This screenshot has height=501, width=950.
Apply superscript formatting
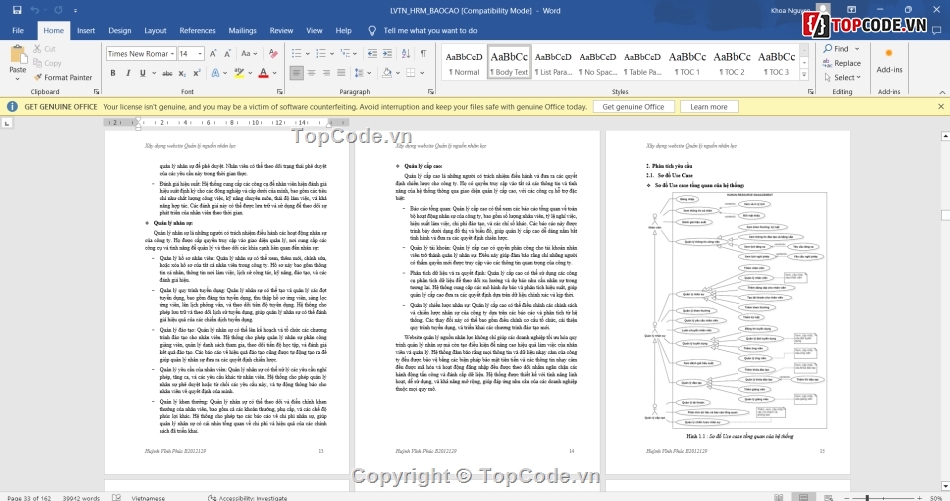click(x=196, y=73)
